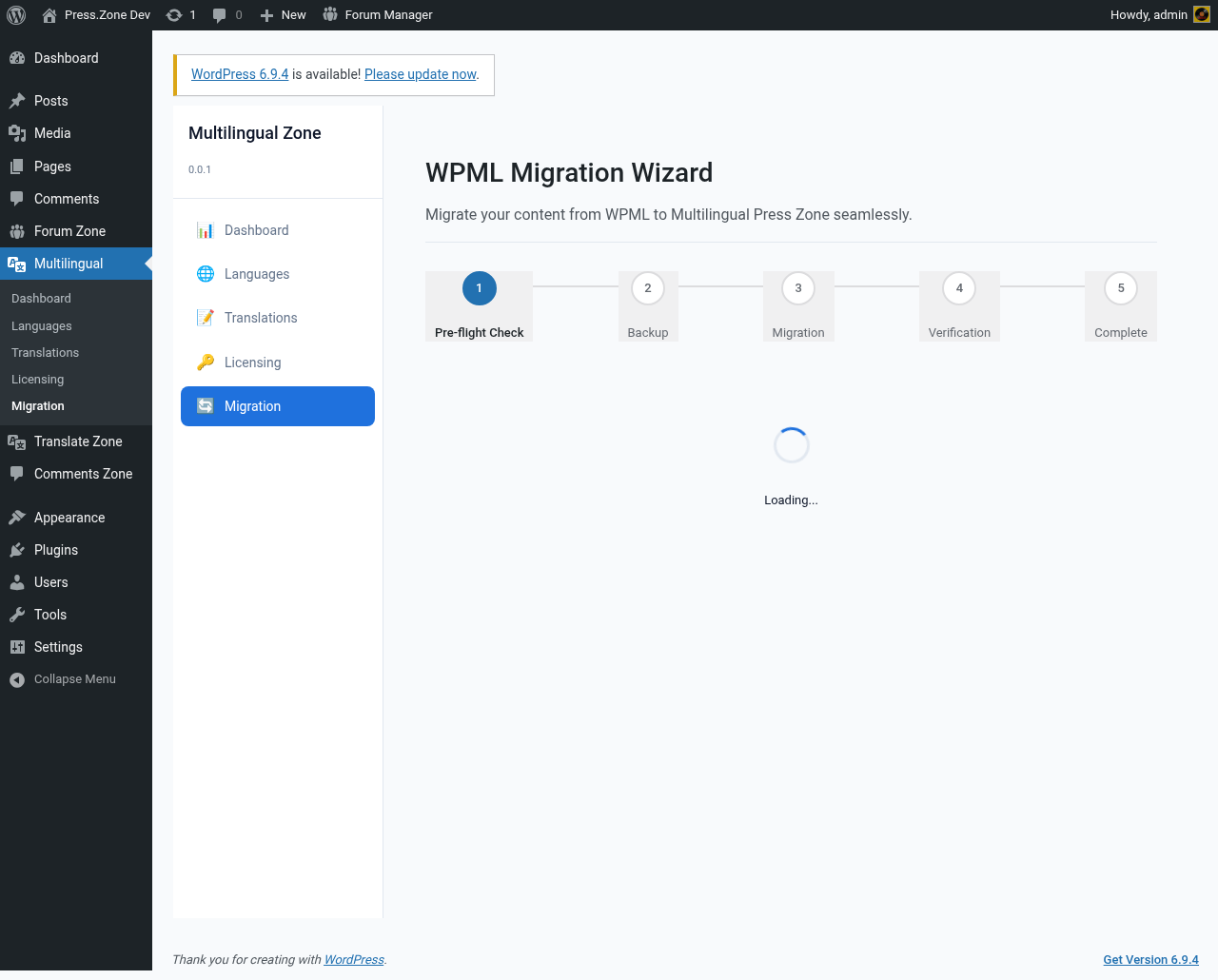Image resolution: width=1218 pixels, height=980 pixels.
Task: Open the Licensing tab in Multilingual Zone panel
Action: [x=278, y=363]
